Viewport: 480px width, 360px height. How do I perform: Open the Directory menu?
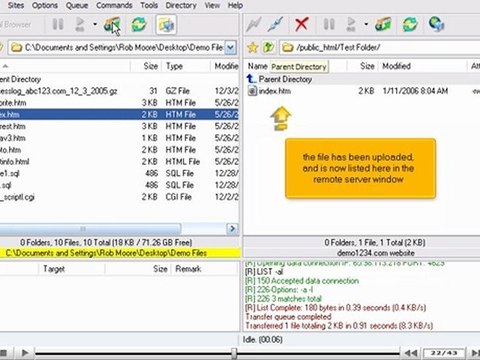(x=181, y=5)
